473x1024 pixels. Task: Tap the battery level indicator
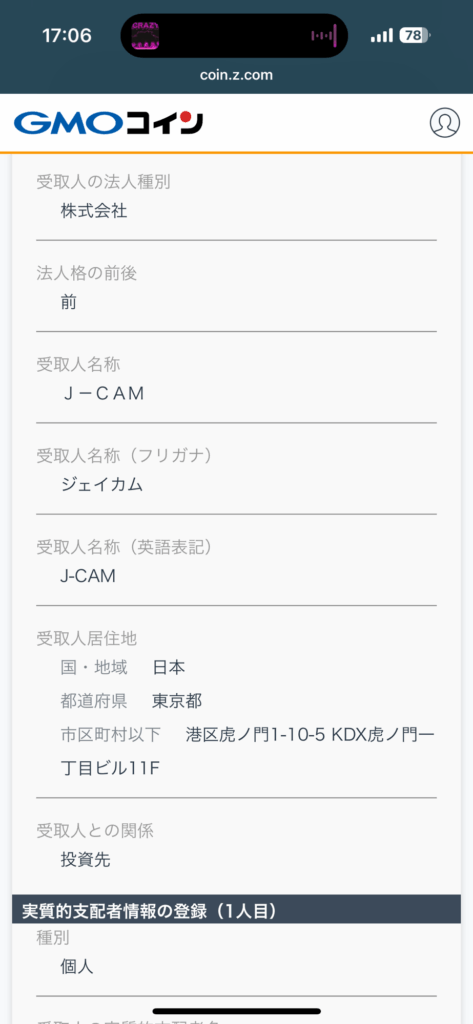415,35
